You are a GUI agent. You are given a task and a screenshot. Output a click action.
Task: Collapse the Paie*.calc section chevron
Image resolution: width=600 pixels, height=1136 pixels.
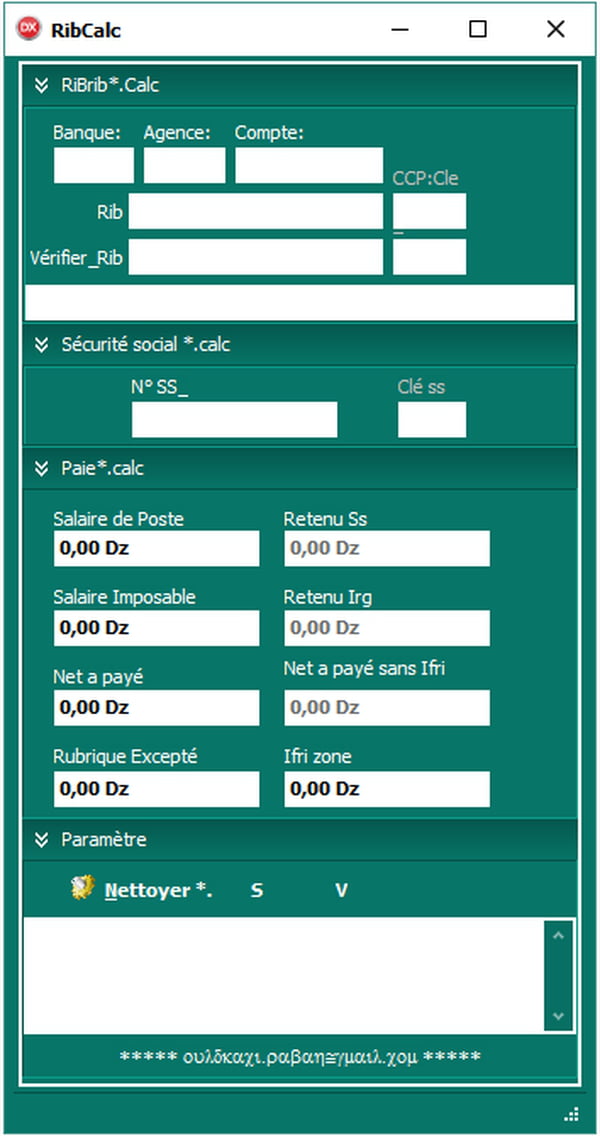coord(41,469)
